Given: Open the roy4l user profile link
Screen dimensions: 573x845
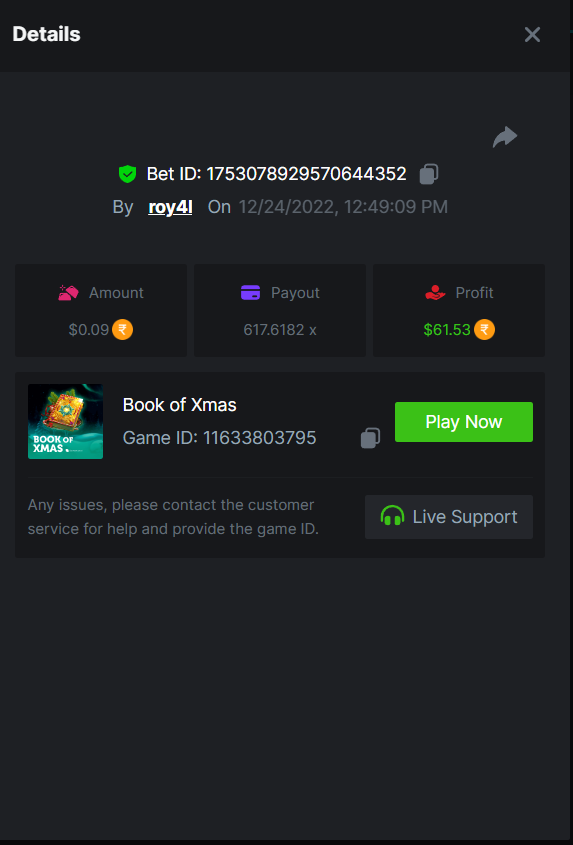Looking at the screenshot, I should tap(170, 207).
